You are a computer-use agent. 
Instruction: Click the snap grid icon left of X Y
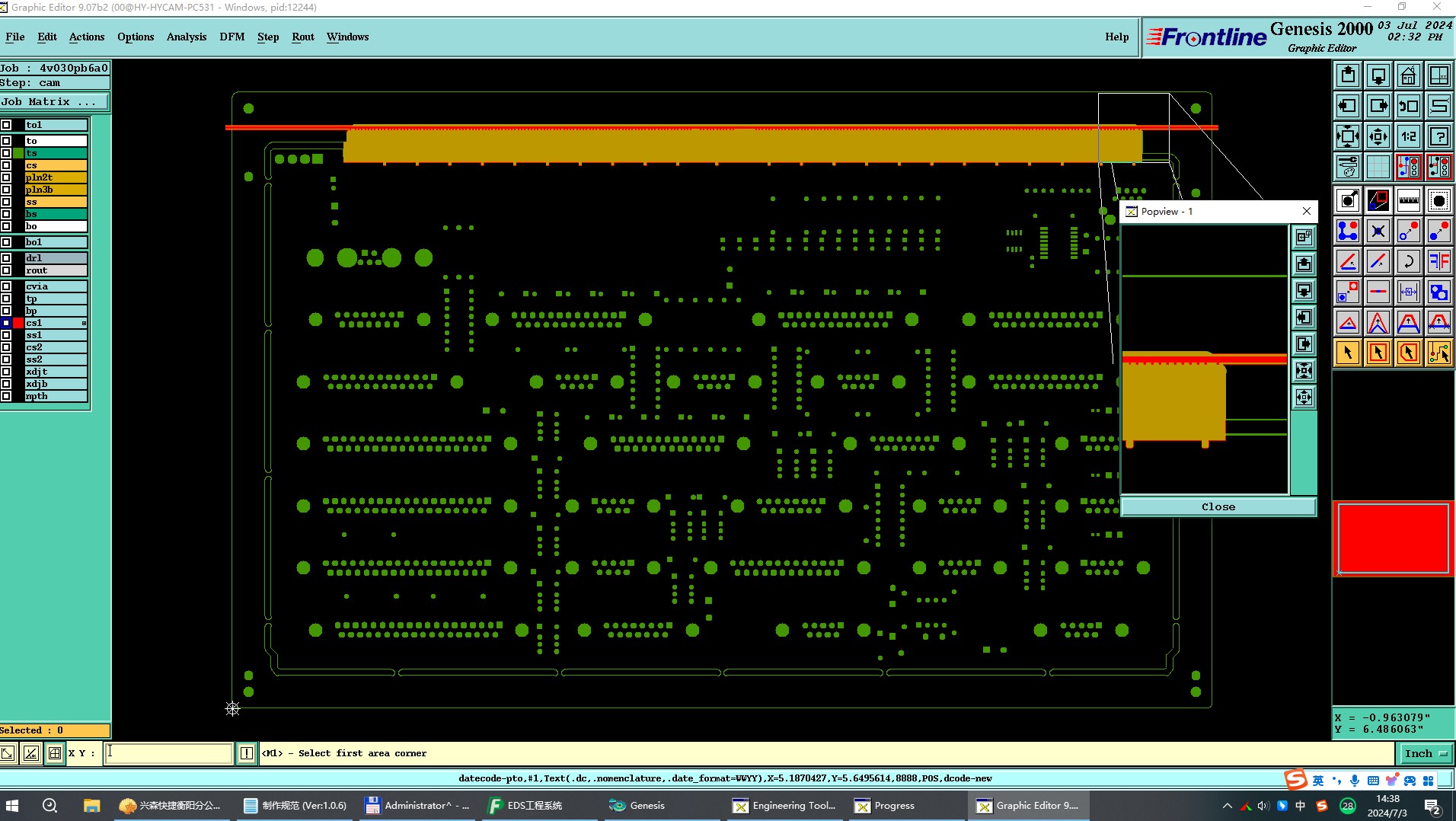[55, 753]
